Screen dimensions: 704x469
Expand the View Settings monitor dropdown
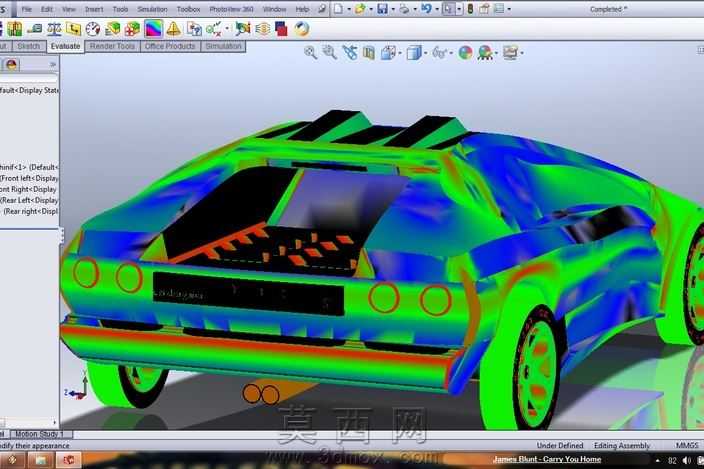[x=523, y=53]
